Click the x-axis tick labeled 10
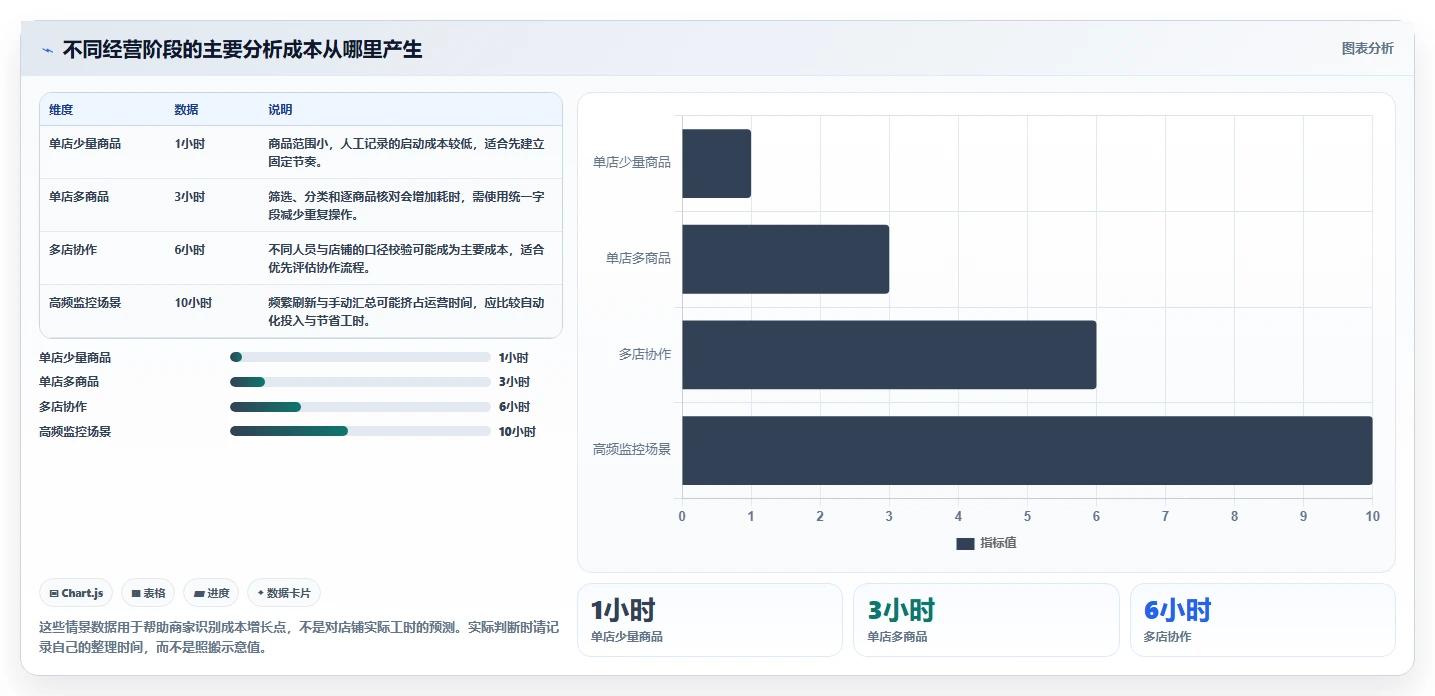1435x696 pixels. coord(1372,516)
